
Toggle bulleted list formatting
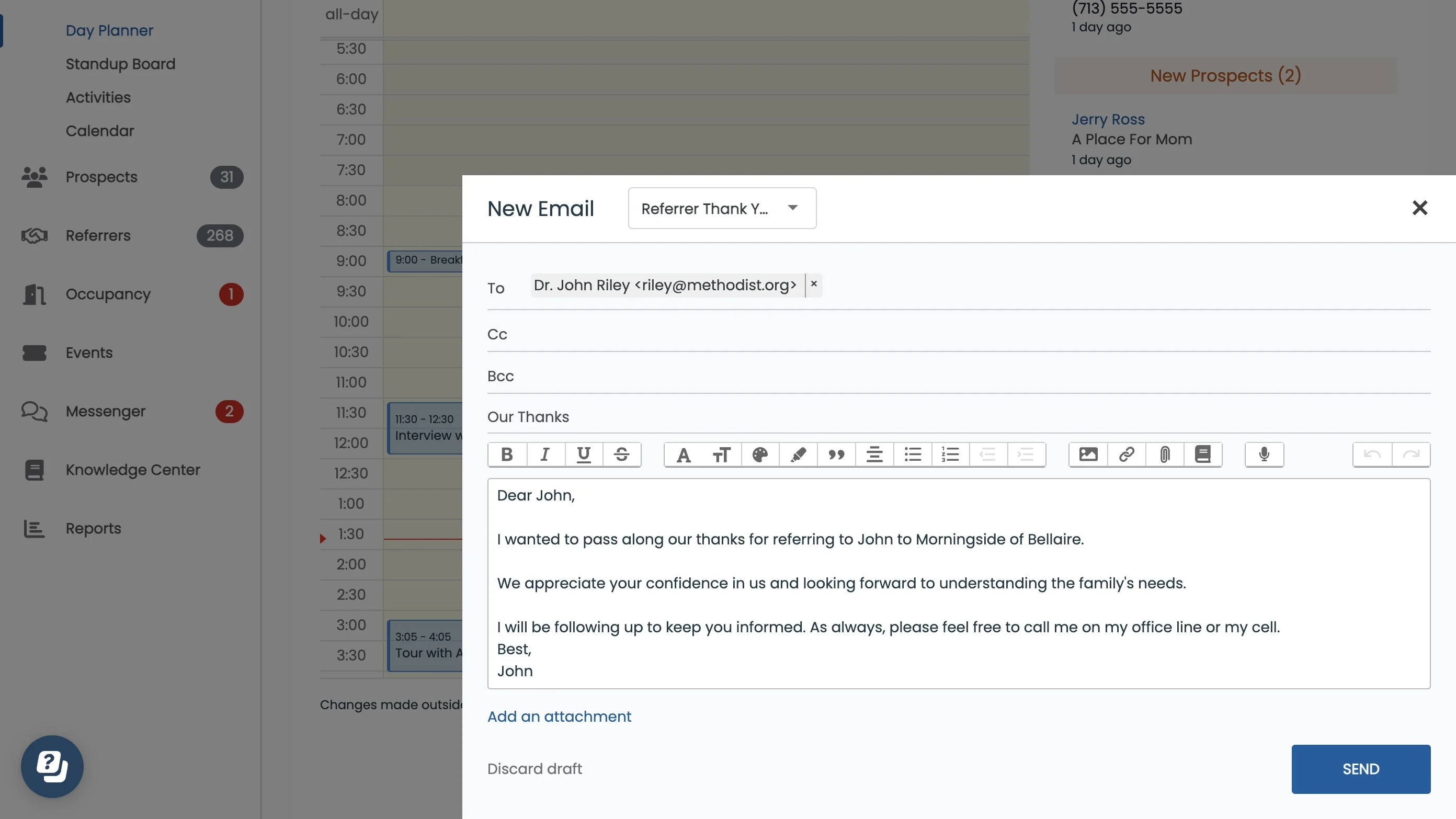912,454
